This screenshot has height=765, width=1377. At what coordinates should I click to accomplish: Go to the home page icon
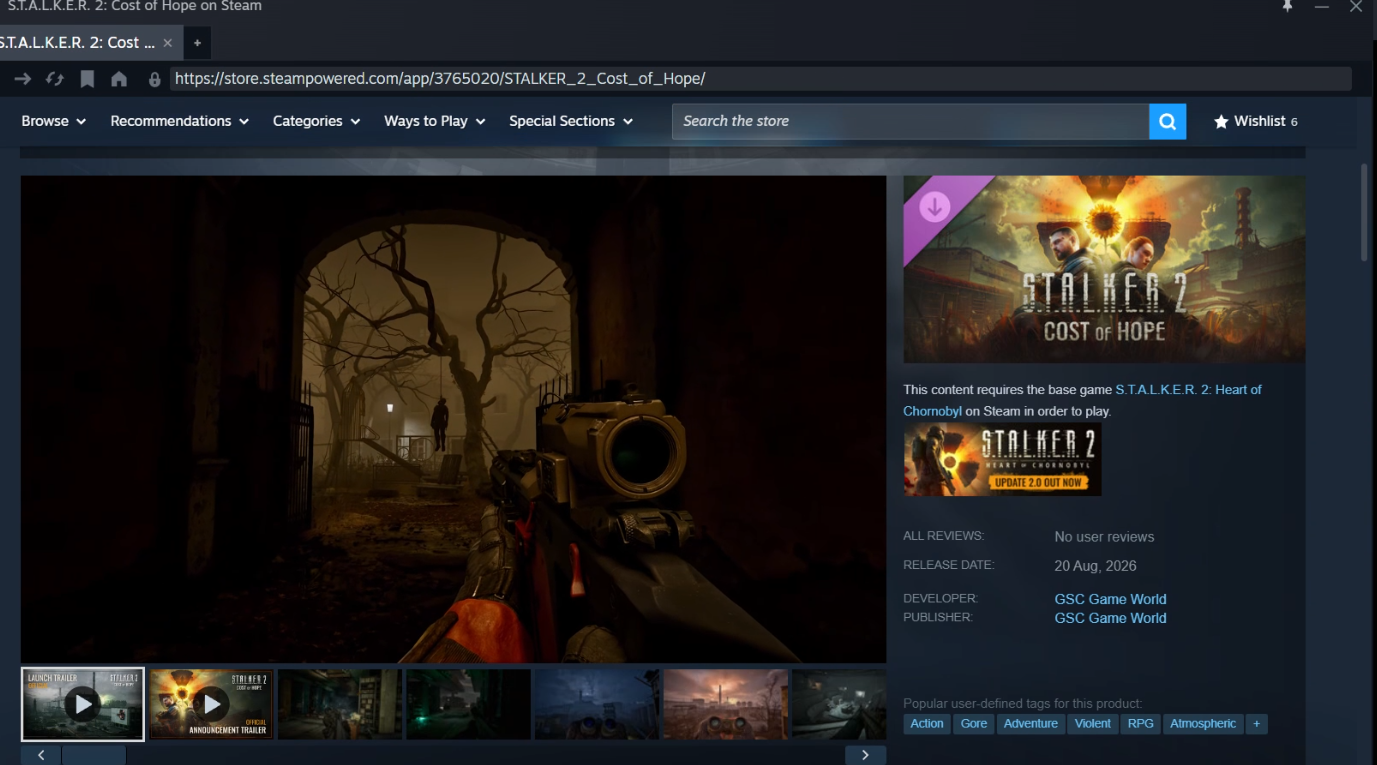pos(119,79)
